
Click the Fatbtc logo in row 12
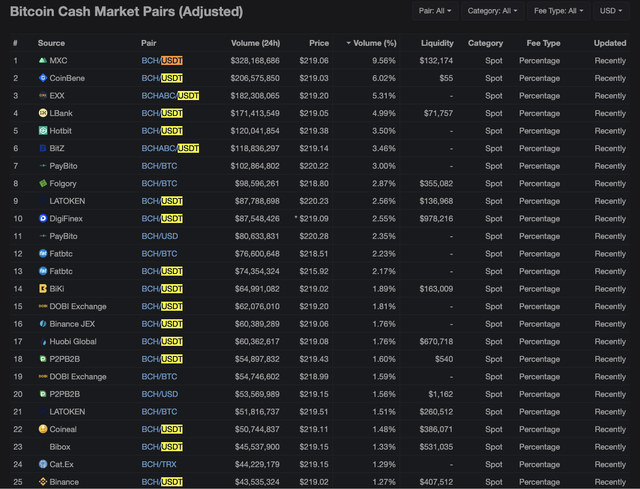point(42,253)
